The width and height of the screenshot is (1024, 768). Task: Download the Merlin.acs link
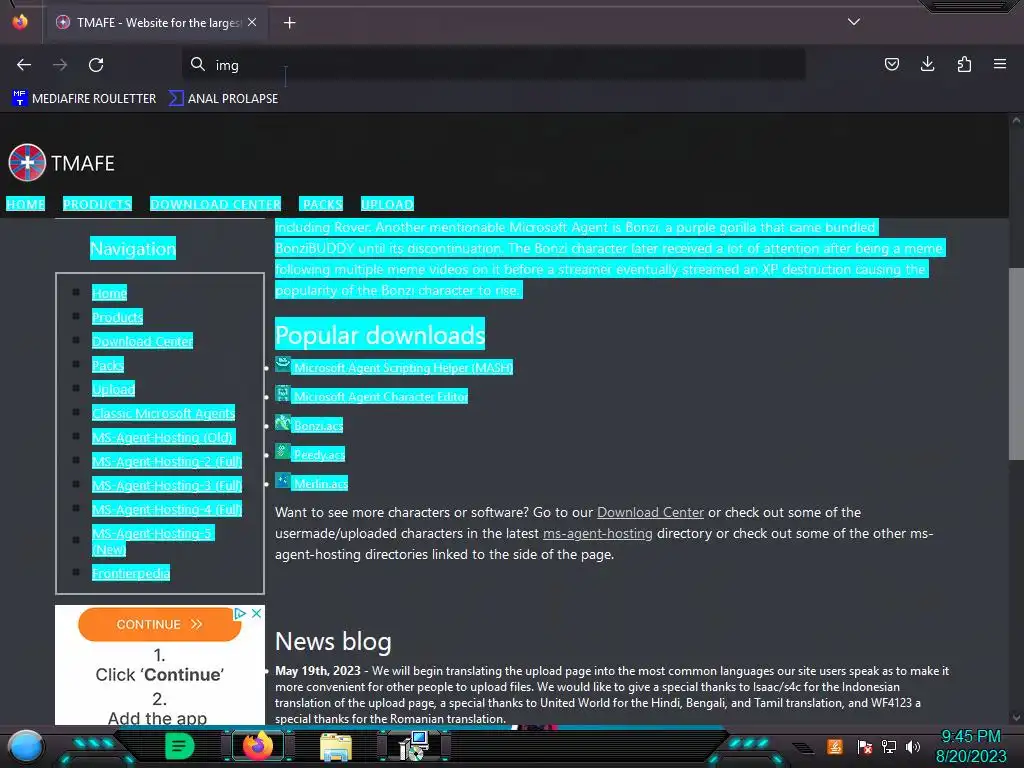pos(320,484)
